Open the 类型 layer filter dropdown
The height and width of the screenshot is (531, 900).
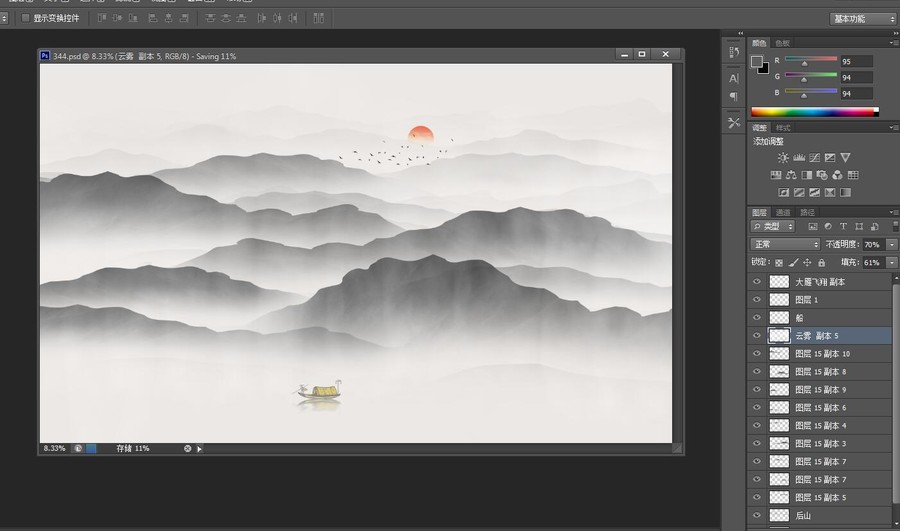(x=773, y=227)
